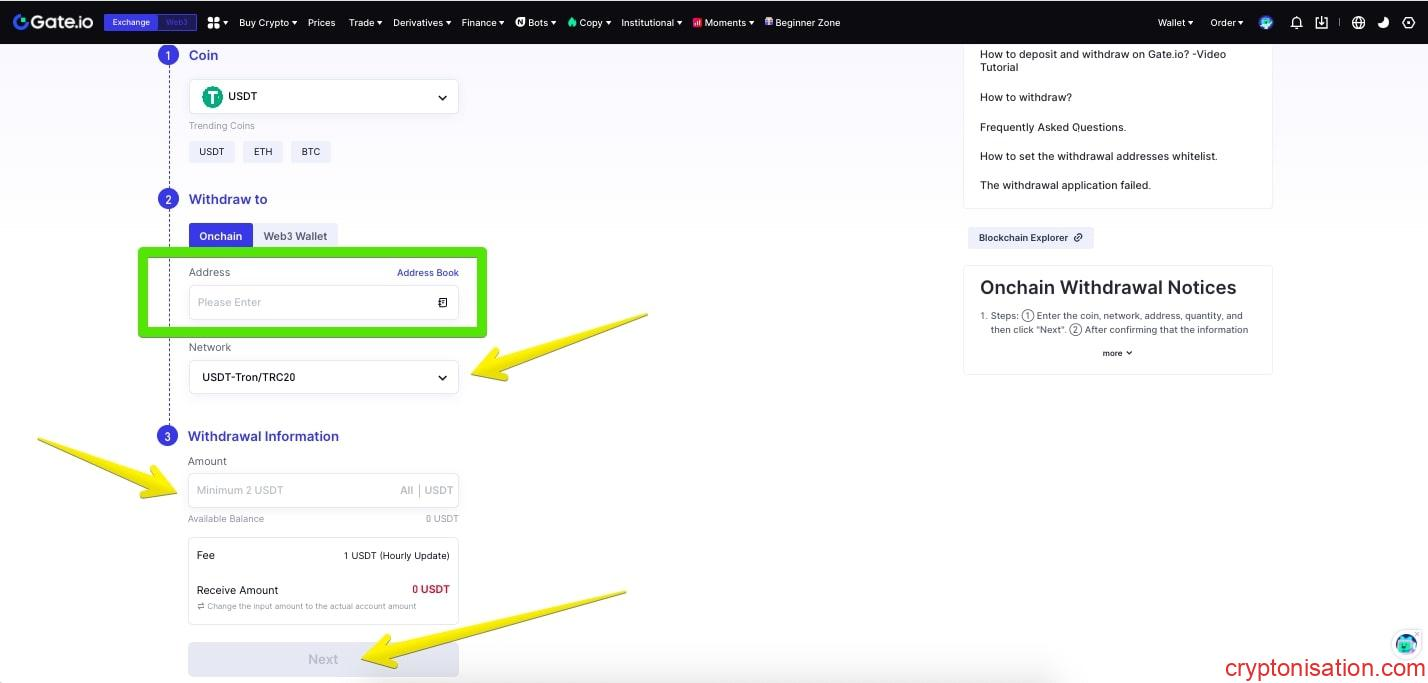Image resolution: width=1428 pixels, height=683 pixels.
Task: Click the Blockchain Explorer button
Action: [x=1030, y=238]
